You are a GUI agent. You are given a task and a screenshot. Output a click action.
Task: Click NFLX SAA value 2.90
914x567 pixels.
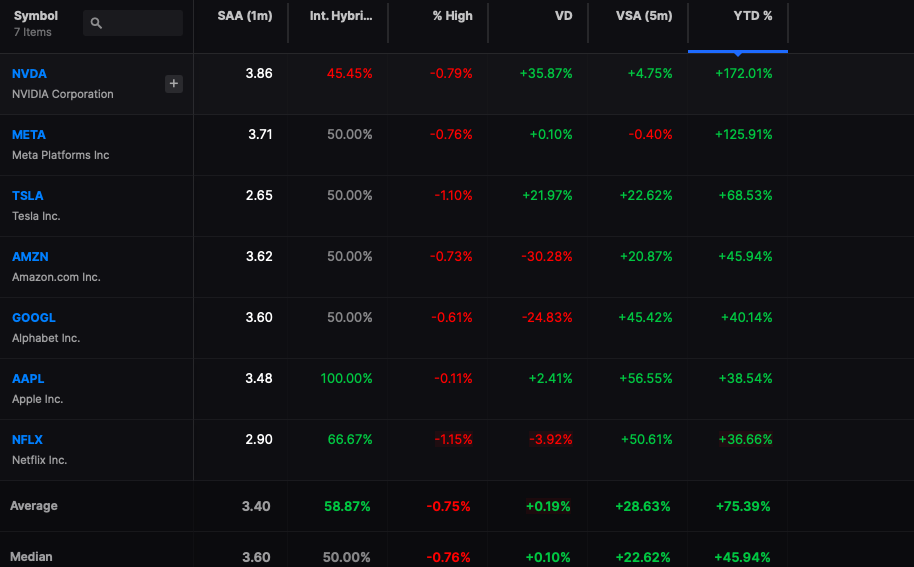click(x=259, y=440)
